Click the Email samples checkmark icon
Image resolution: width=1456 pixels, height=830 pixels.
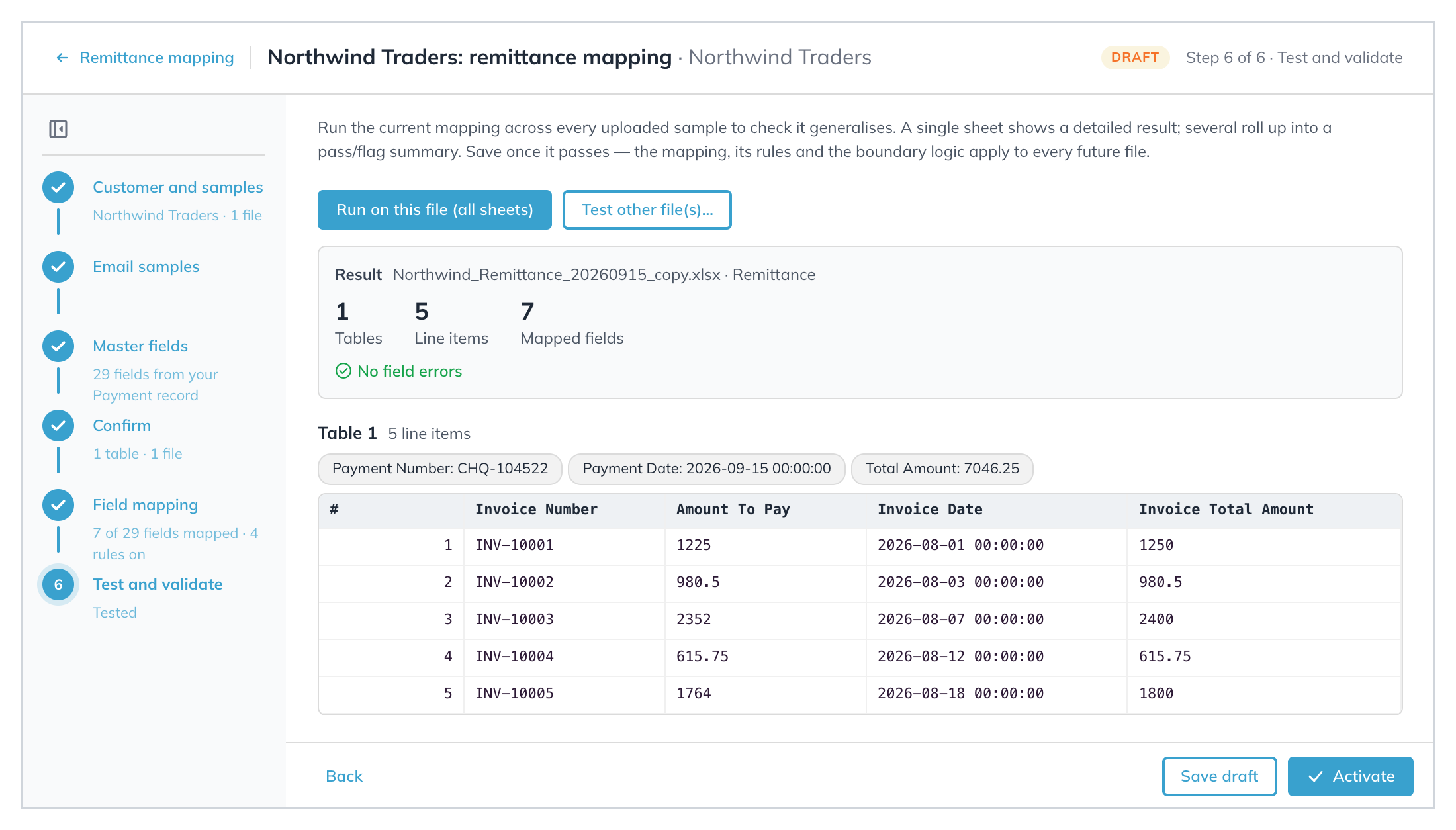point(58,267)
